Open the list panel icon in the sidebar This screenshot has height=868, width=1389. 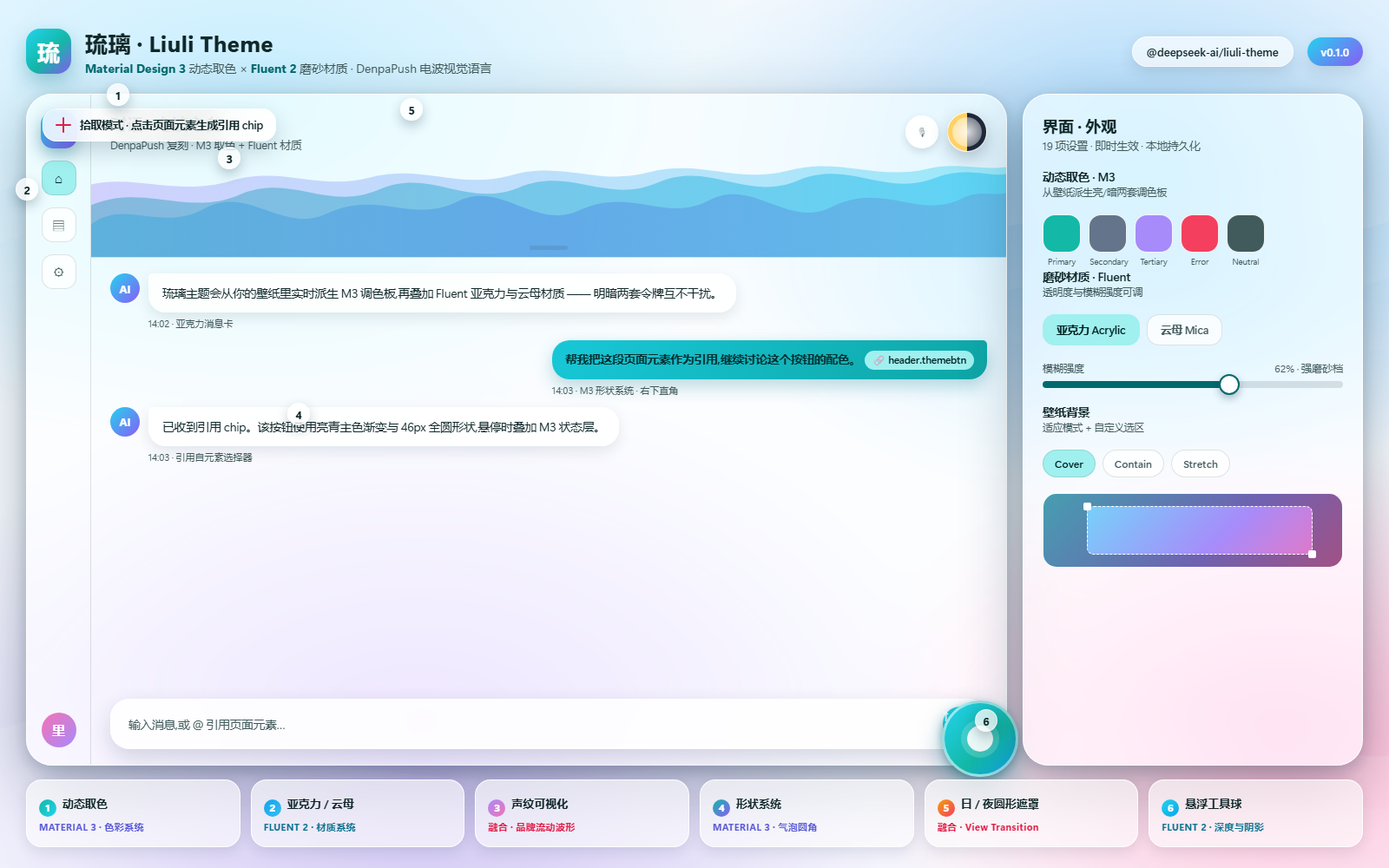click(59, 225)
